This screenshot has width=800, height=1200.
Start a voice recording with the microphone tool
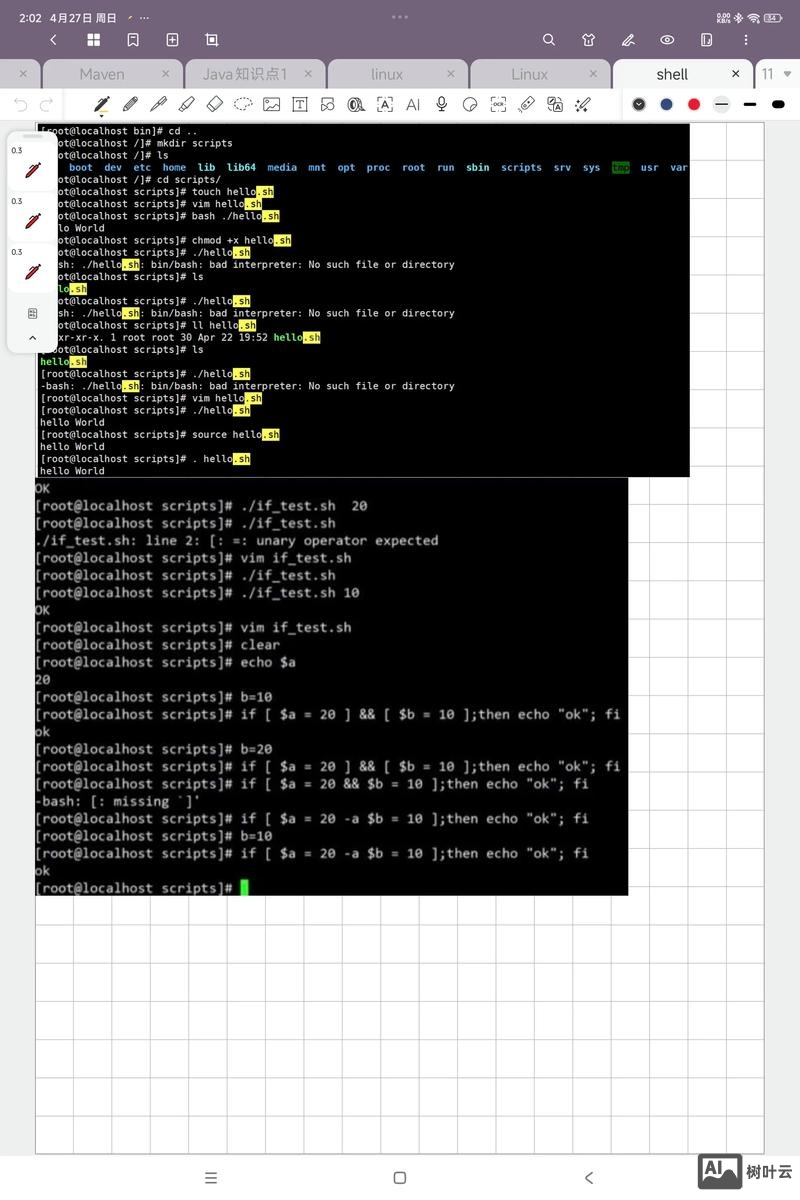coord(441,104)
